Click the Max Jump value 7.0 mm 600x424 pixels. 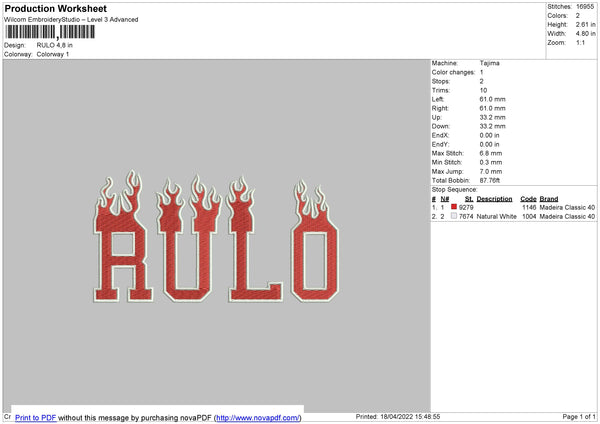click(491, 171)
